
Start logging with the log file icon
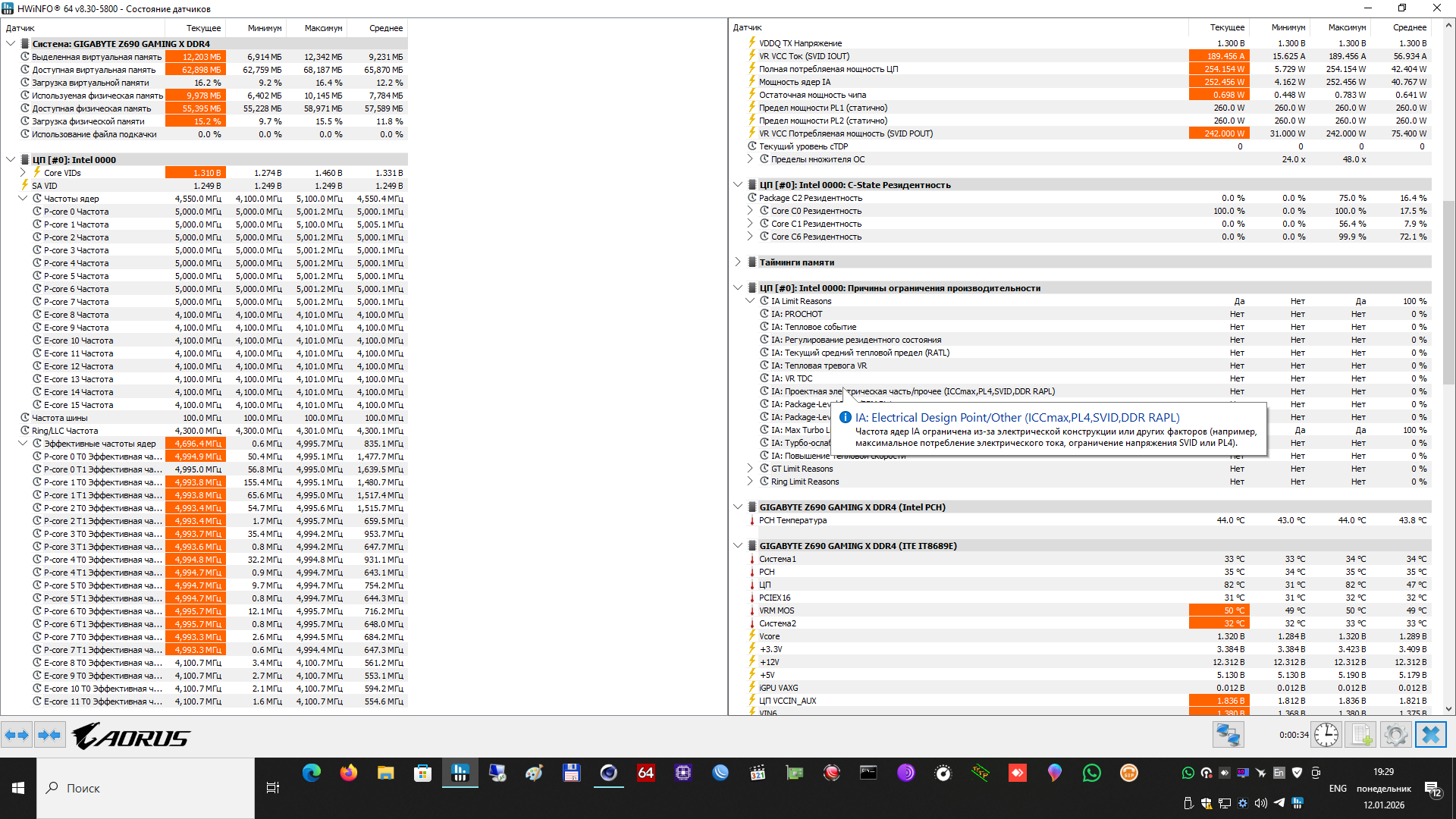coord(1362,735)
